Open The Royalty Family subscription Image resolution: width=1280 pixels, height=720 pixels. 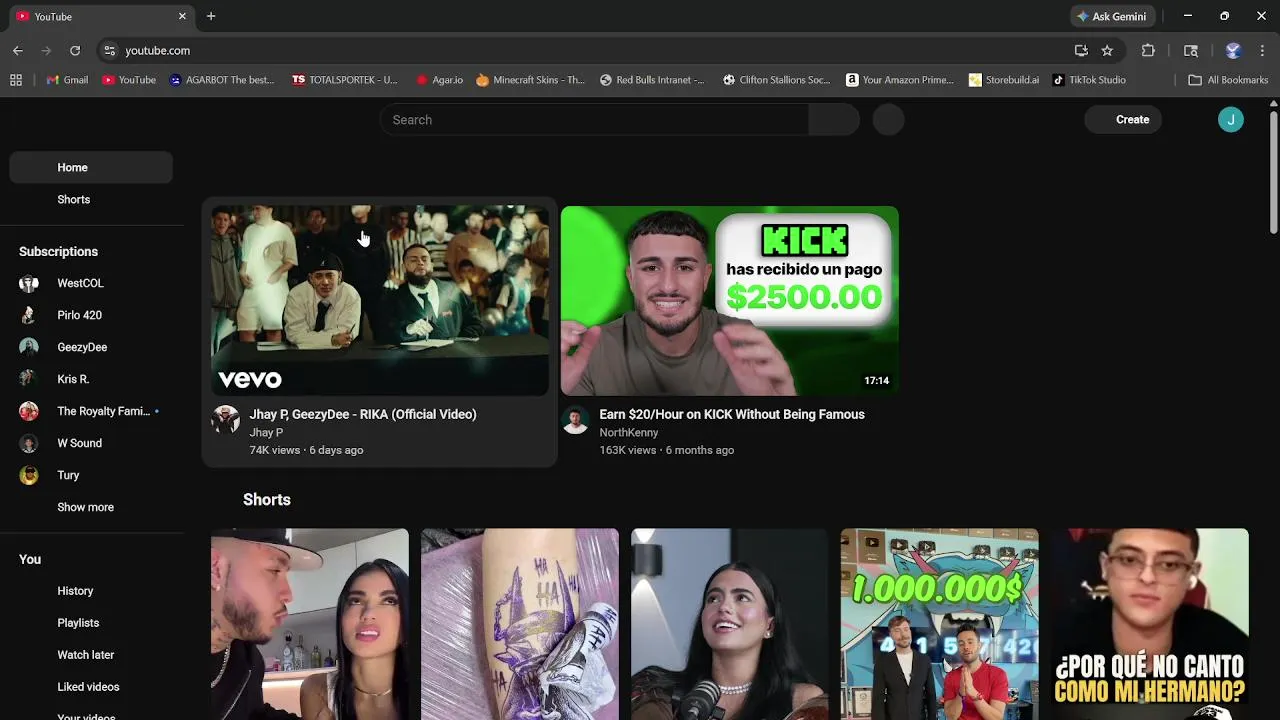point(91,411)
